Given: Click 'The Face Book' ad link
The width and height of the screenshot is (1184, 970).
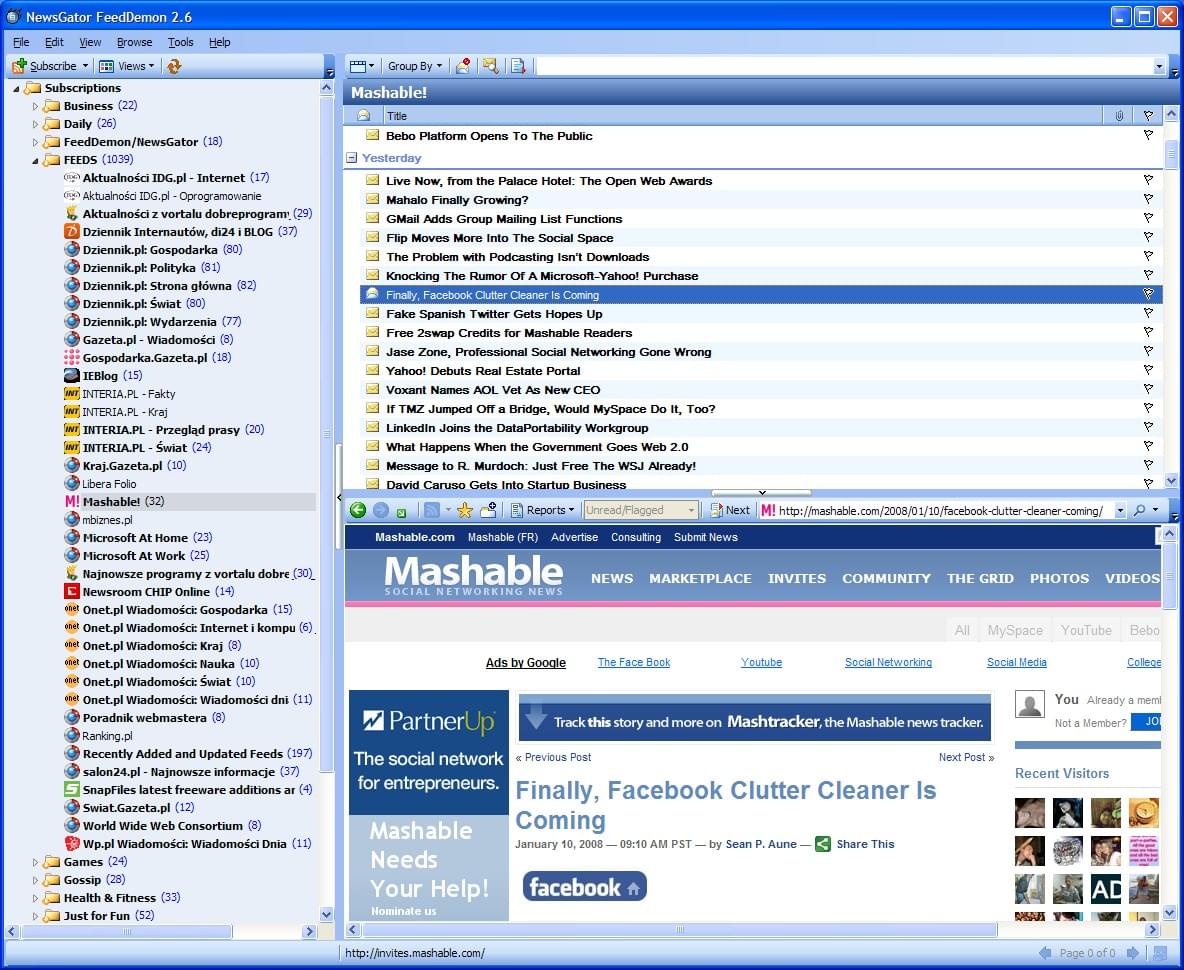Looking at the screenshot, I should (634, 662).
